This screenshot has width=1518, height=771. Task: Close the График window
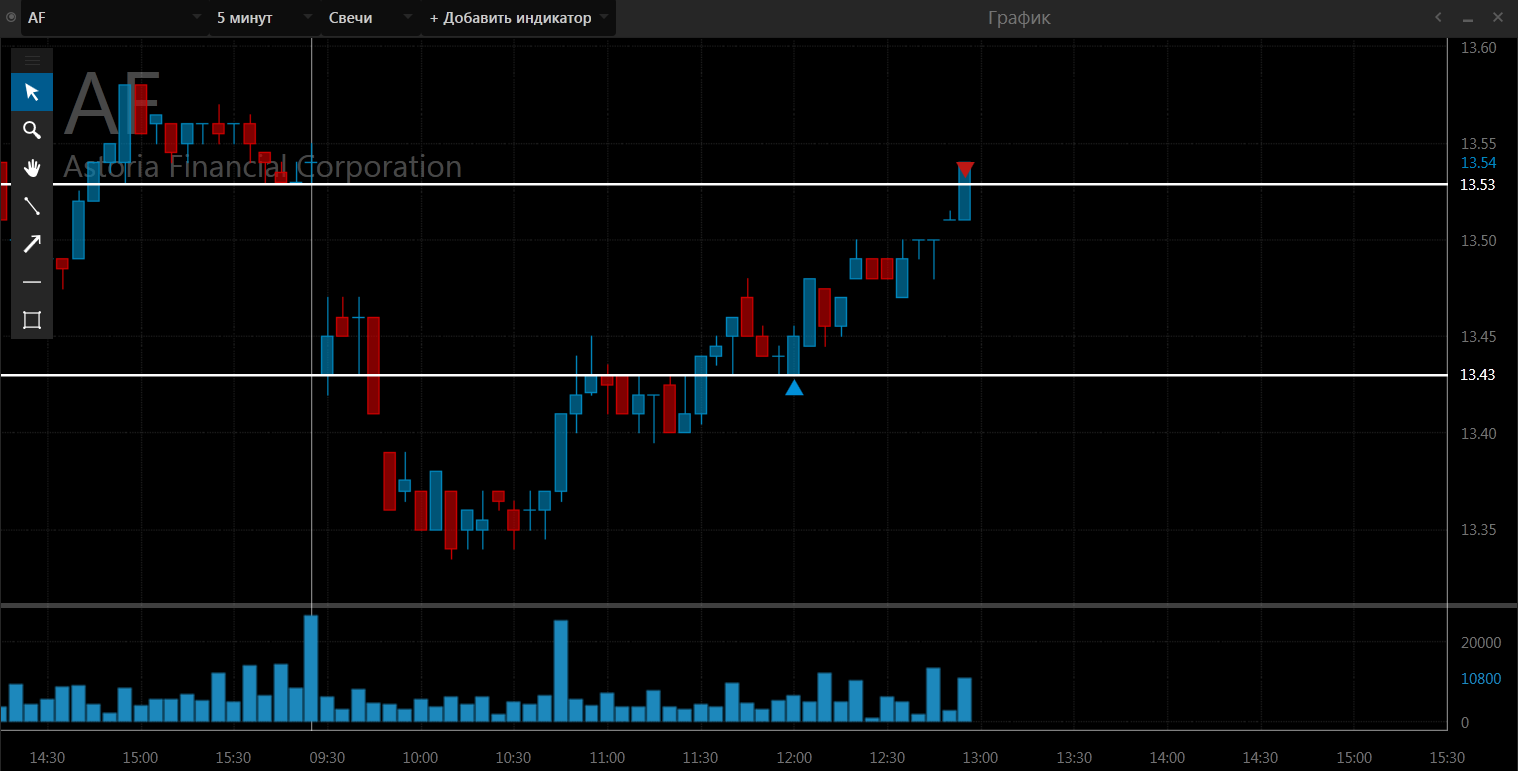point(1498,17)
